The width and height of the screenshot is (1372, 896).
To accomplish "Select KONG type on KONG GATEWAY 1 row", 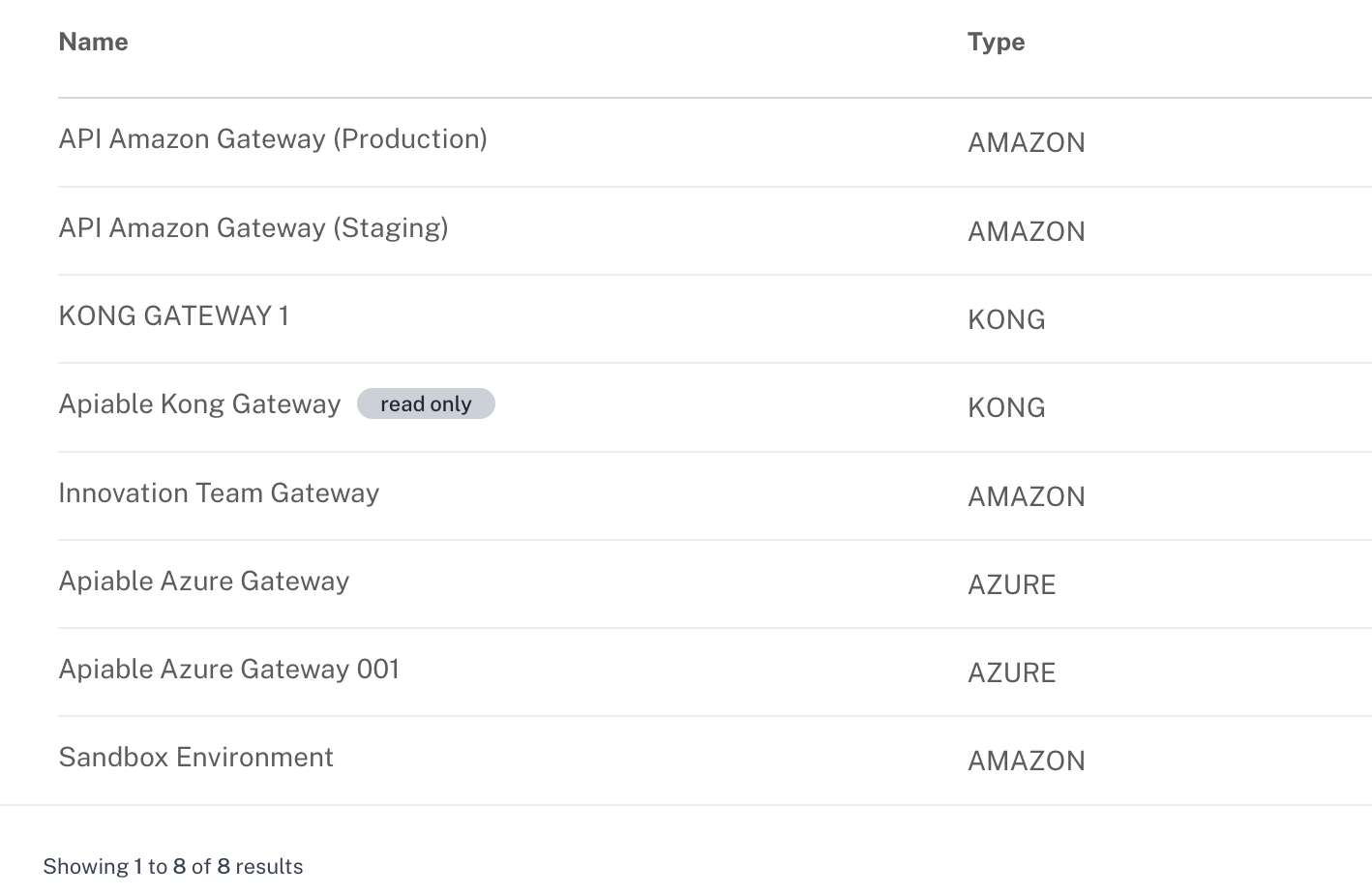I will tap(1006, 319).
